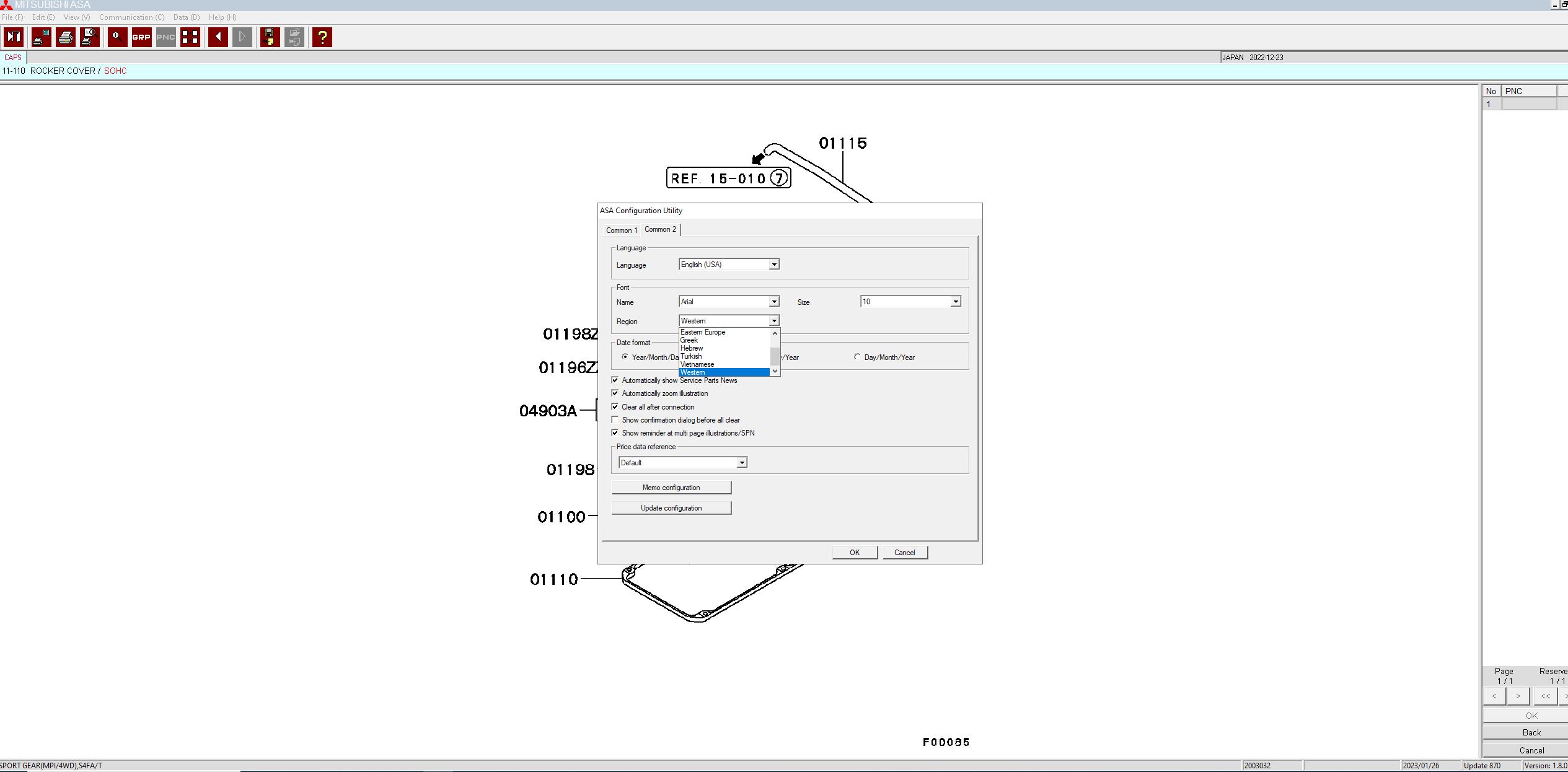
Task: Click the printer toolbar icon
Action: (x=66, y=37)
